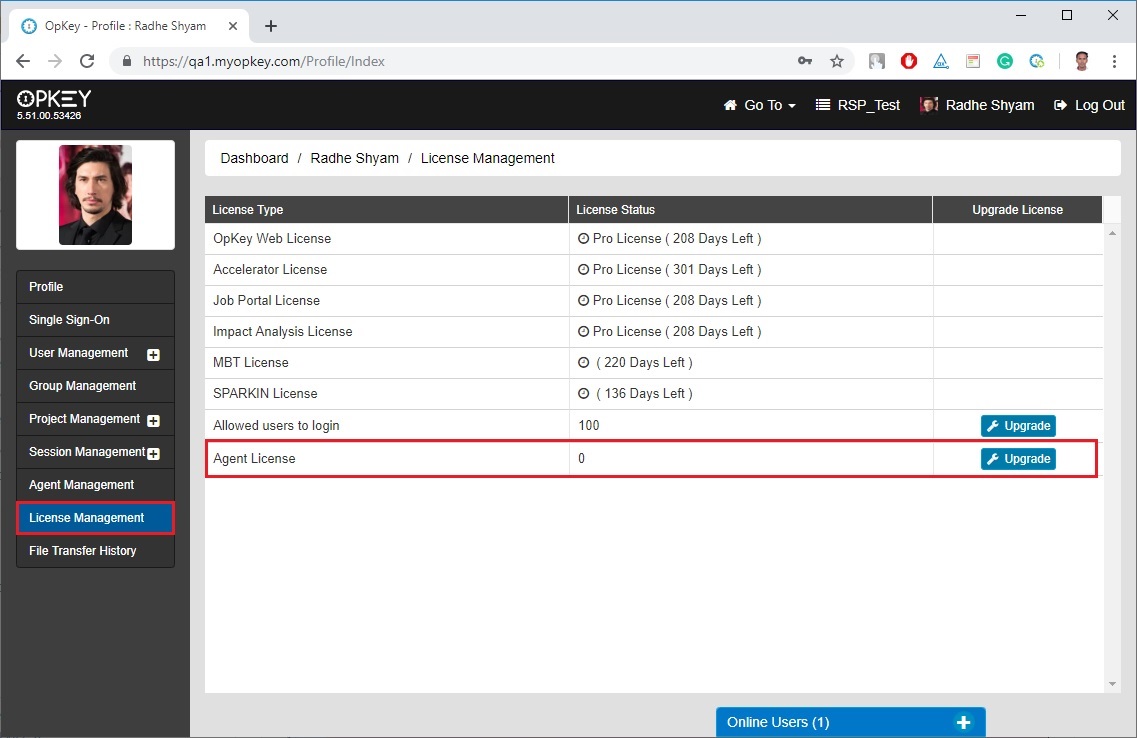Screen dimensions: 1137x738
Task: Click the site lock icon in the address bar
Action: coord(127,61)
